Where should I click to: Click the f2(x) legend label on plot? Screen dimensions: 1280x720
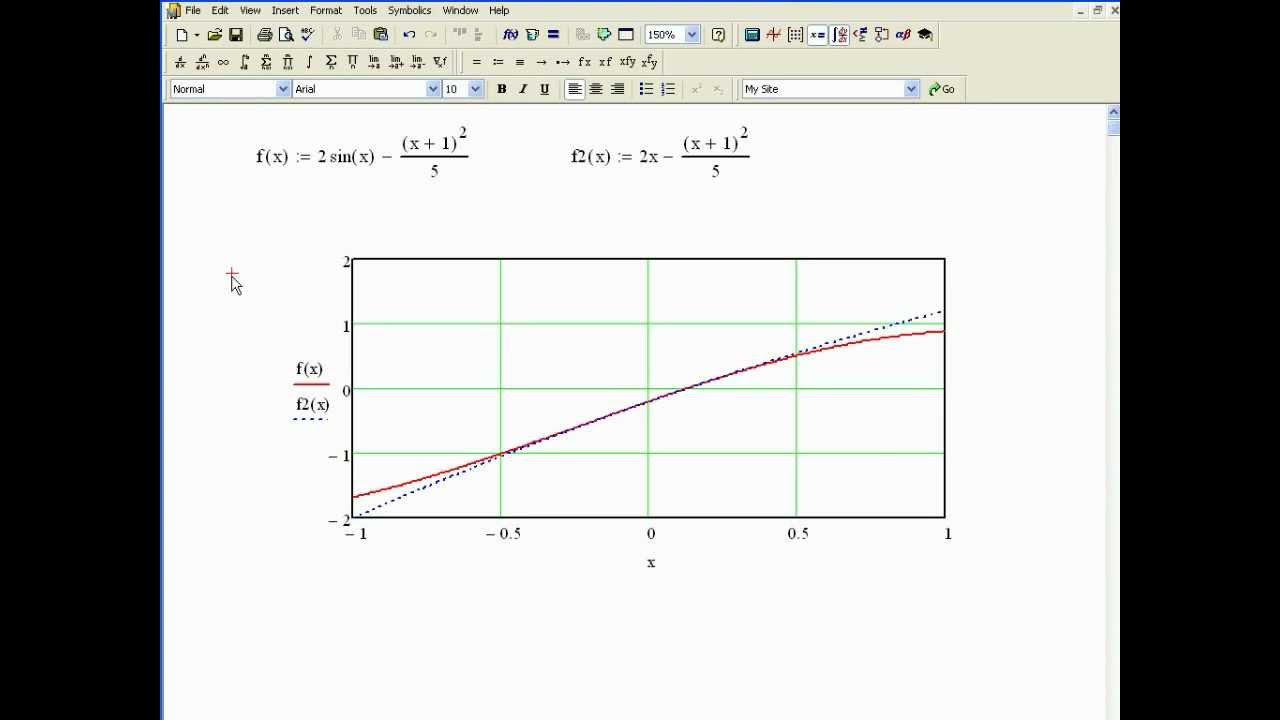(312, 405)
